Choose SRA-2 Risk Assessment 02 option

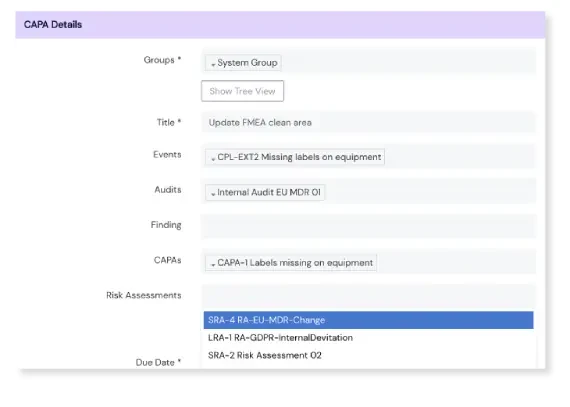coord(368,355)
